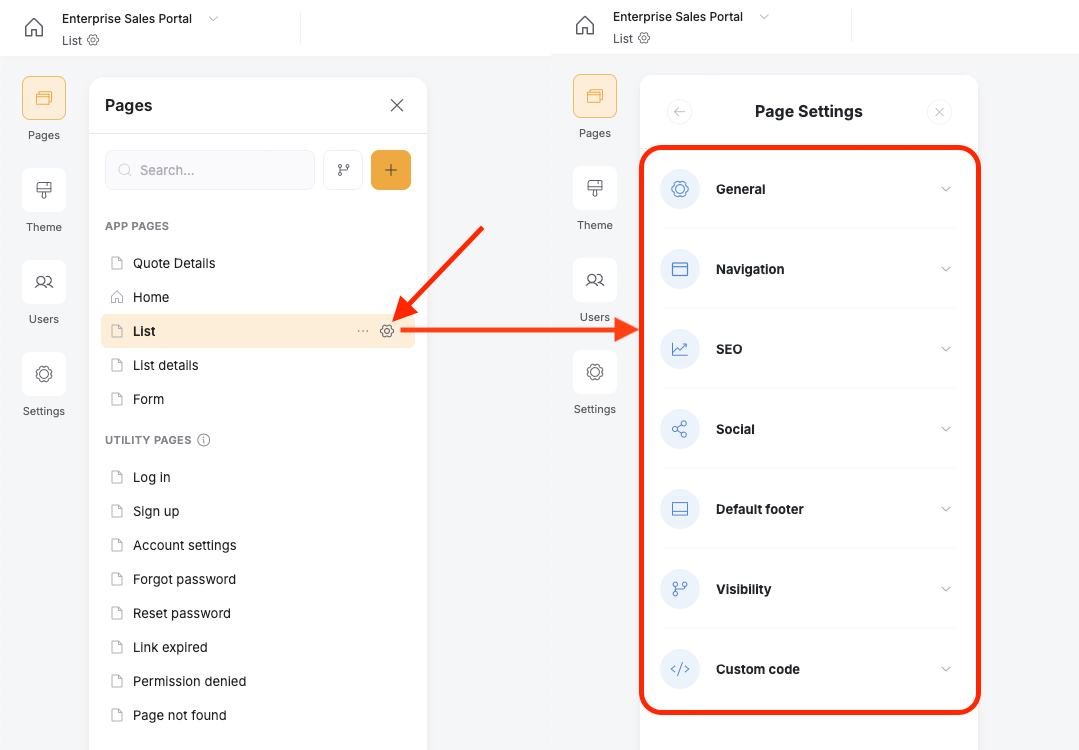Screen dimensions: 1079x750
Task: Click the APP PAGES heading
Action: click(x=137, y=226)
